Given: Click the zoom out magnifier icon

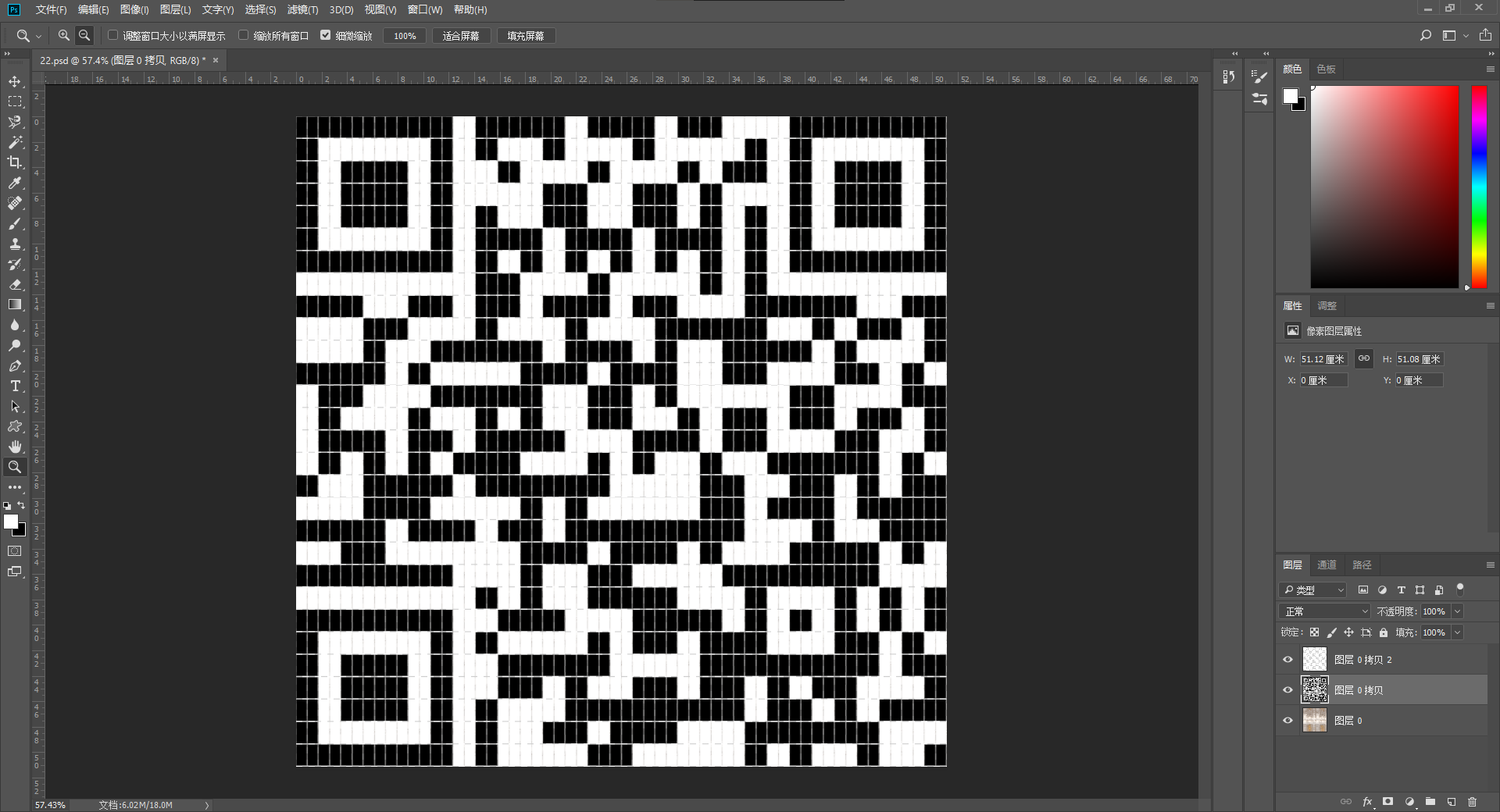Looking at the screenshot, I should [84, 35].
